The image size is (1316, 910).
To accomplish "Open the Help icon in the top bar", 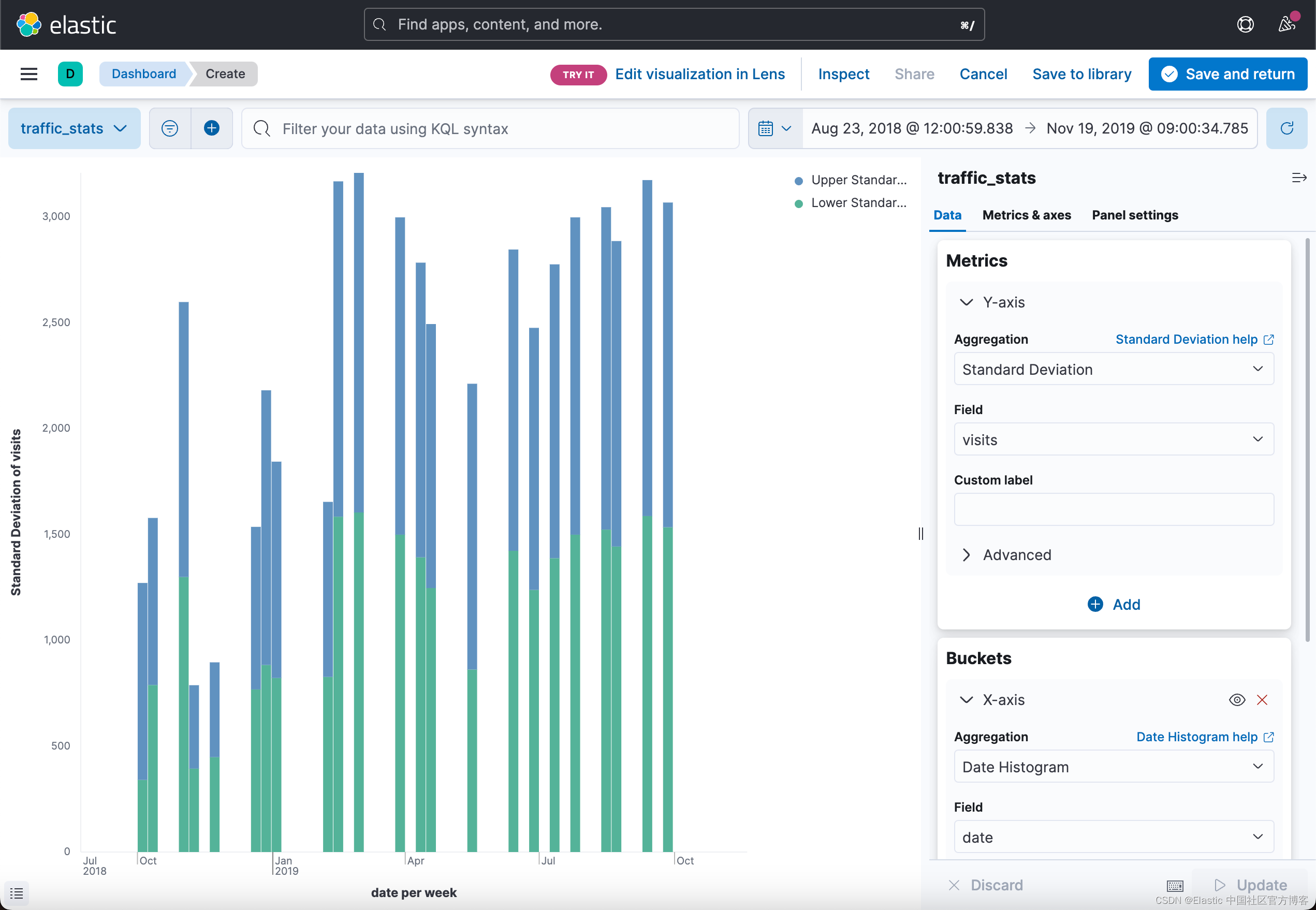I will (1245, 24).
